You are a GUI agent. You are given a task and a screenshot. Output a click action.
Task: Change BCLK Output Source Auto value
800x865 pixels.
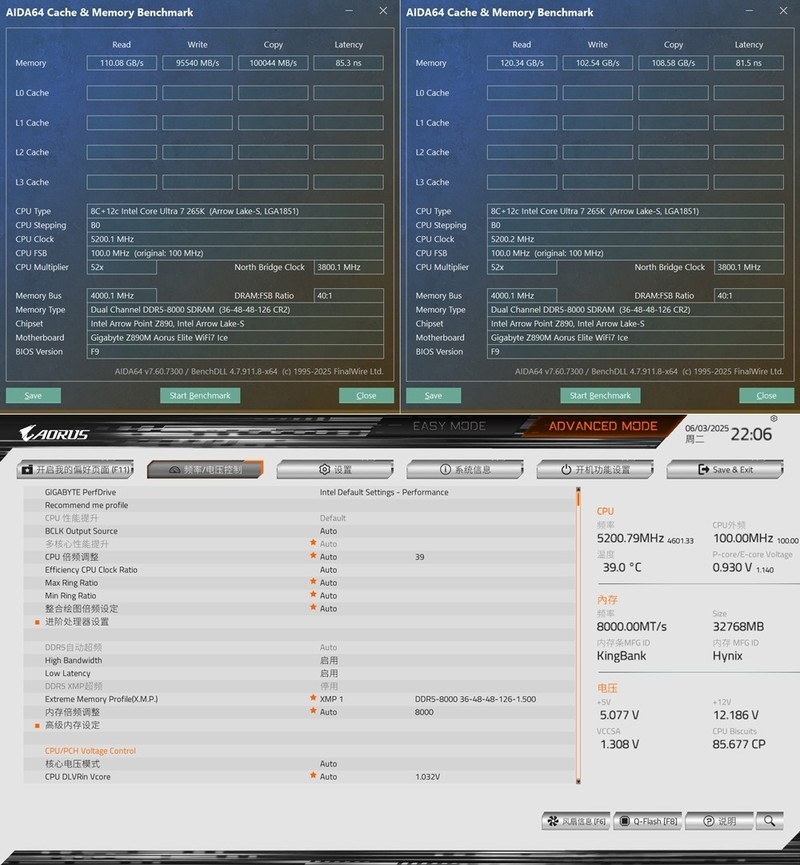(x=328, y=531)
